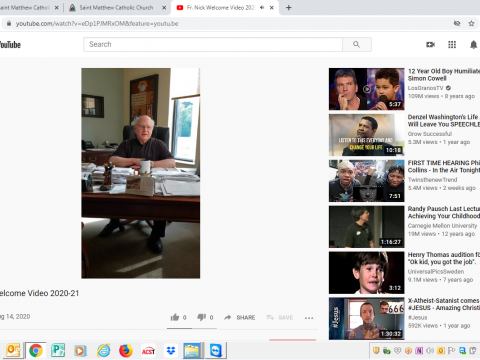Click the SHARE button
Viewport: 480px width, 360px height.
coord(240,317)
